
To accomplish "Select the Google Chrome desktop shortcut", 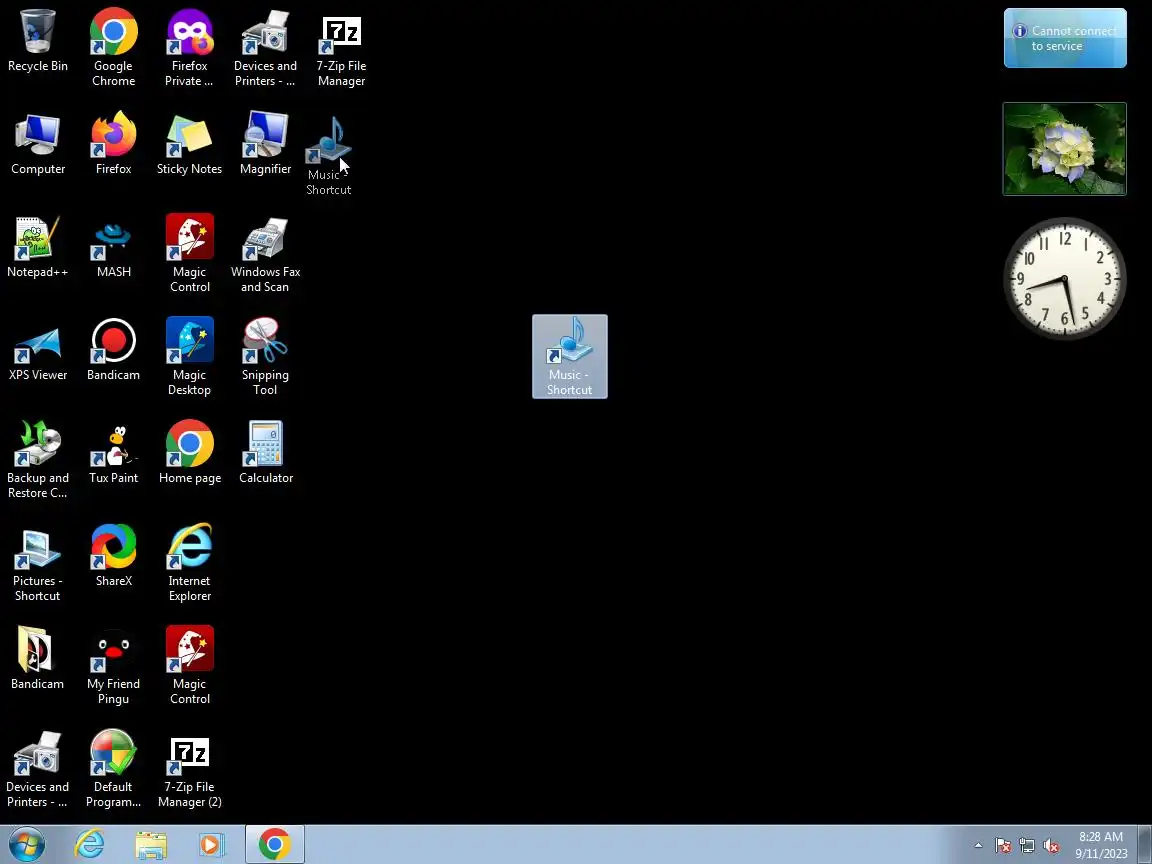I will (x=113, y=48).
